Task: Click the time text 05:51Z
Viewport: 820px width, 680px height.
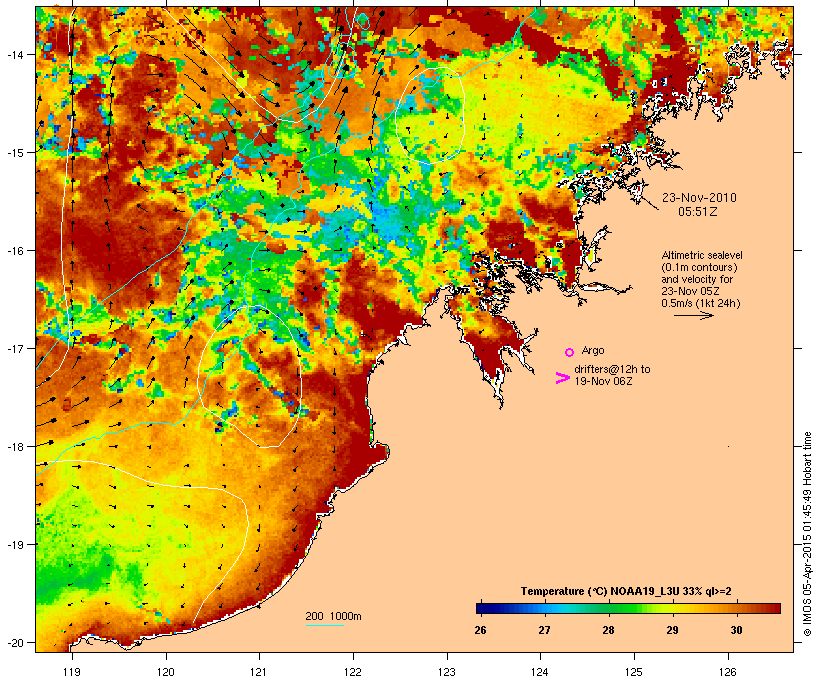Action: (698, 212)
